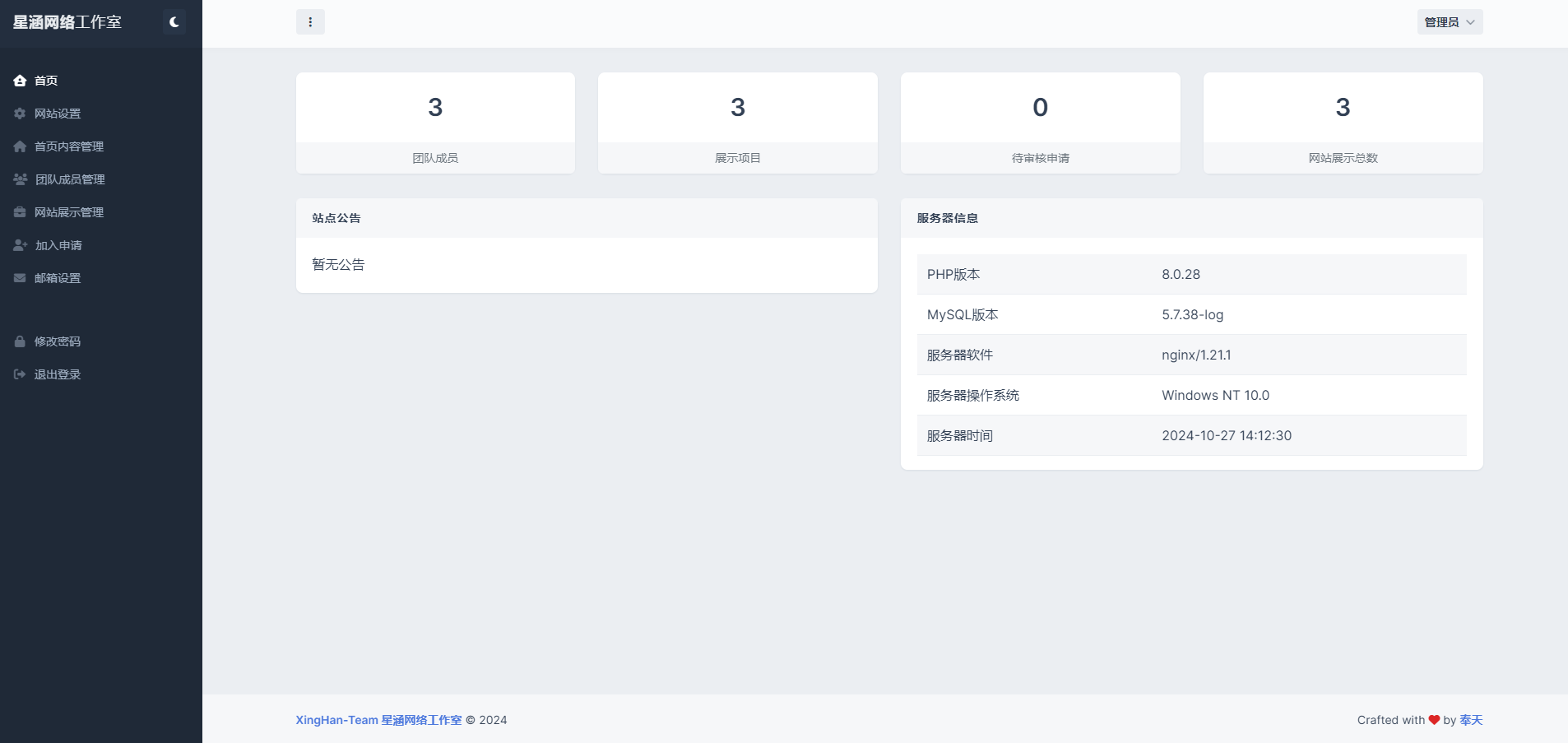
Task: Open the 网站设置 menu item
Action: (58, 114)
